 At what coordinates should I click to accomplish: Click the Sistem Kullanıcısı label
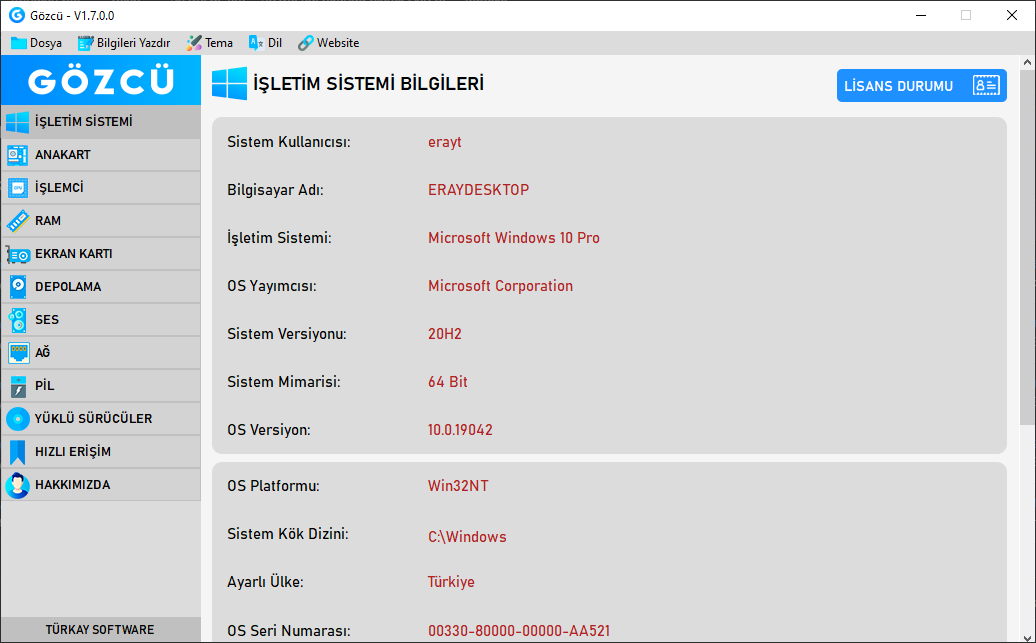289,142
